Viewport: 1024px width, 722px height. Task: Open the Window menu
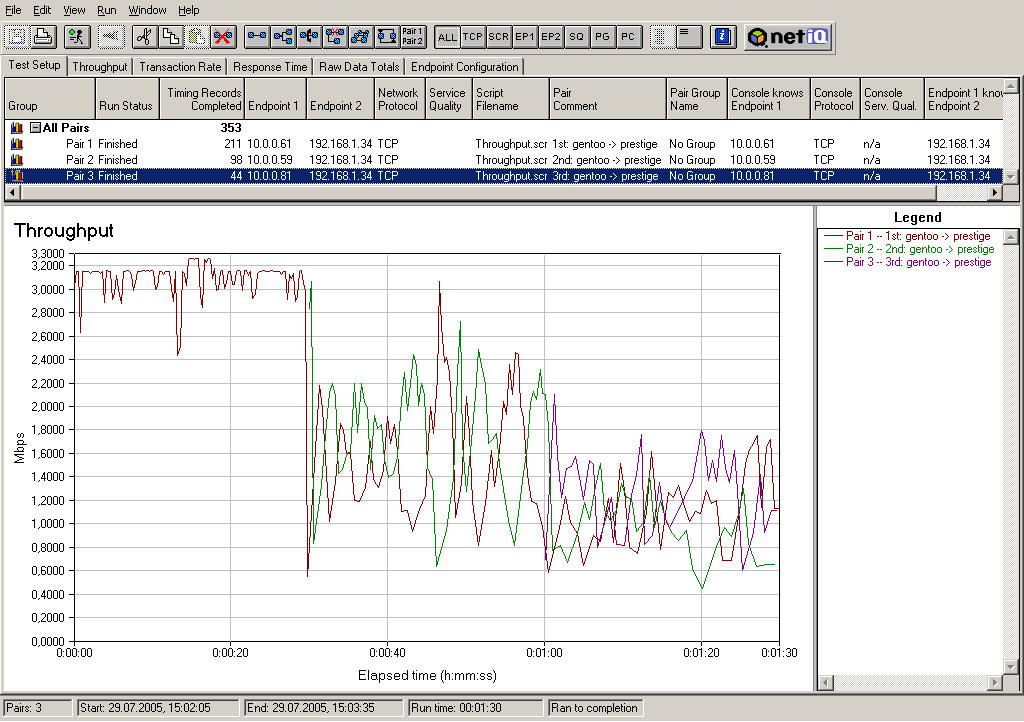[147, 10]
